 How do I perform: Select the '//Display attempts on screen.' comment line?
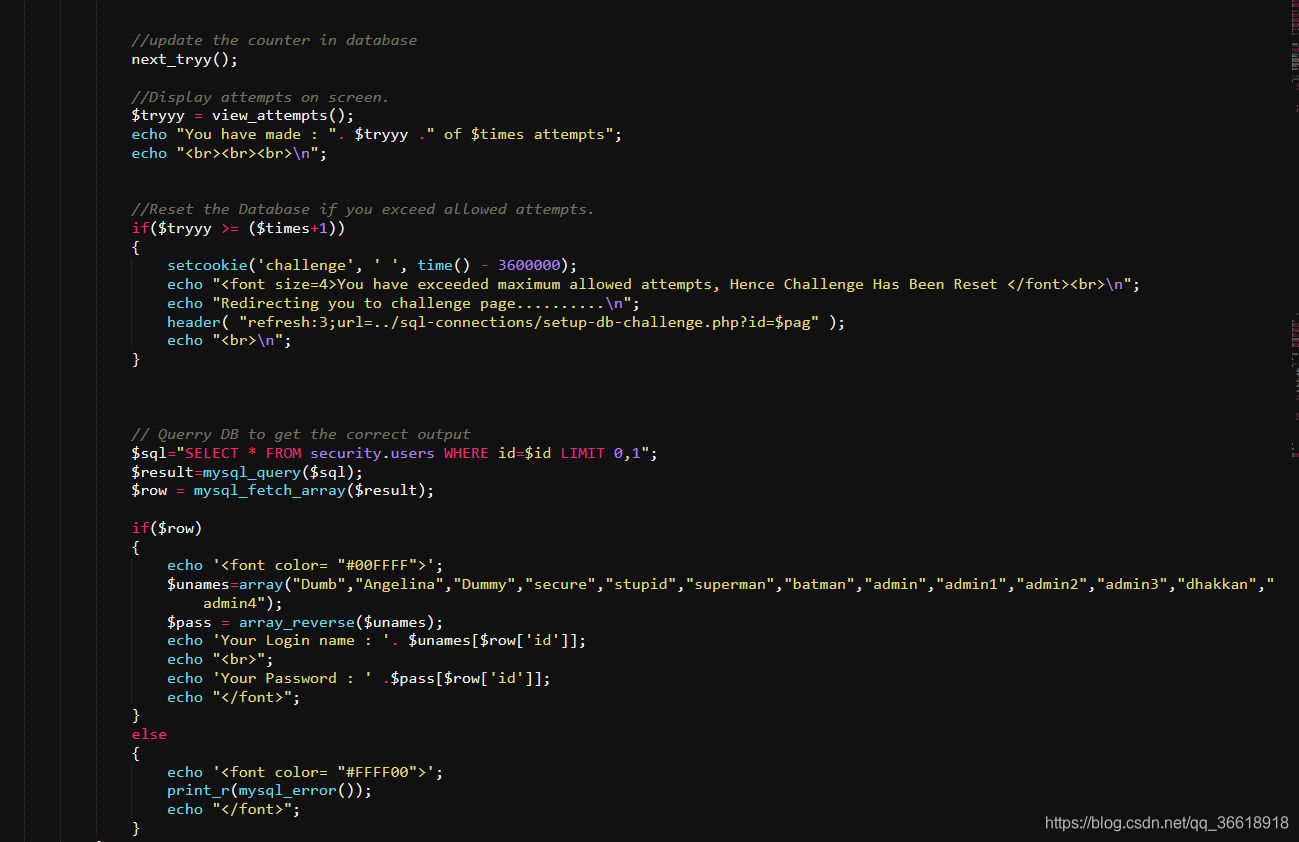pyautogui.click(x=260, y=97)
